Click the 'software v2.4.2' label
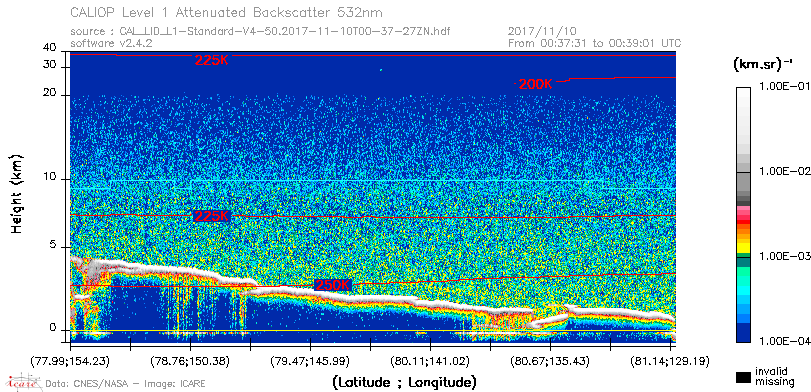811x392 pixels. 111,43
